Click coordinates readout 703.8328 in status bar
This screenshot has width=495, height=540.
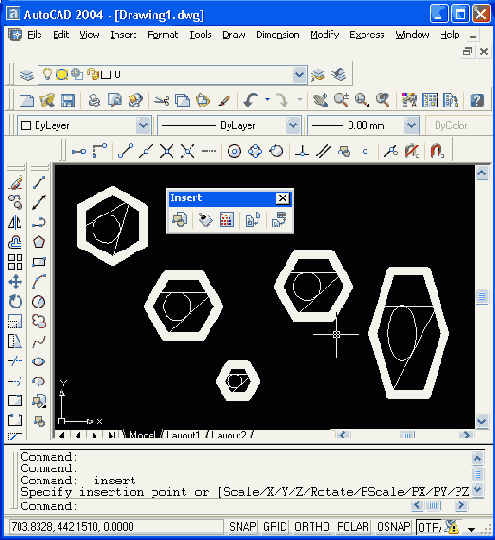115,527
